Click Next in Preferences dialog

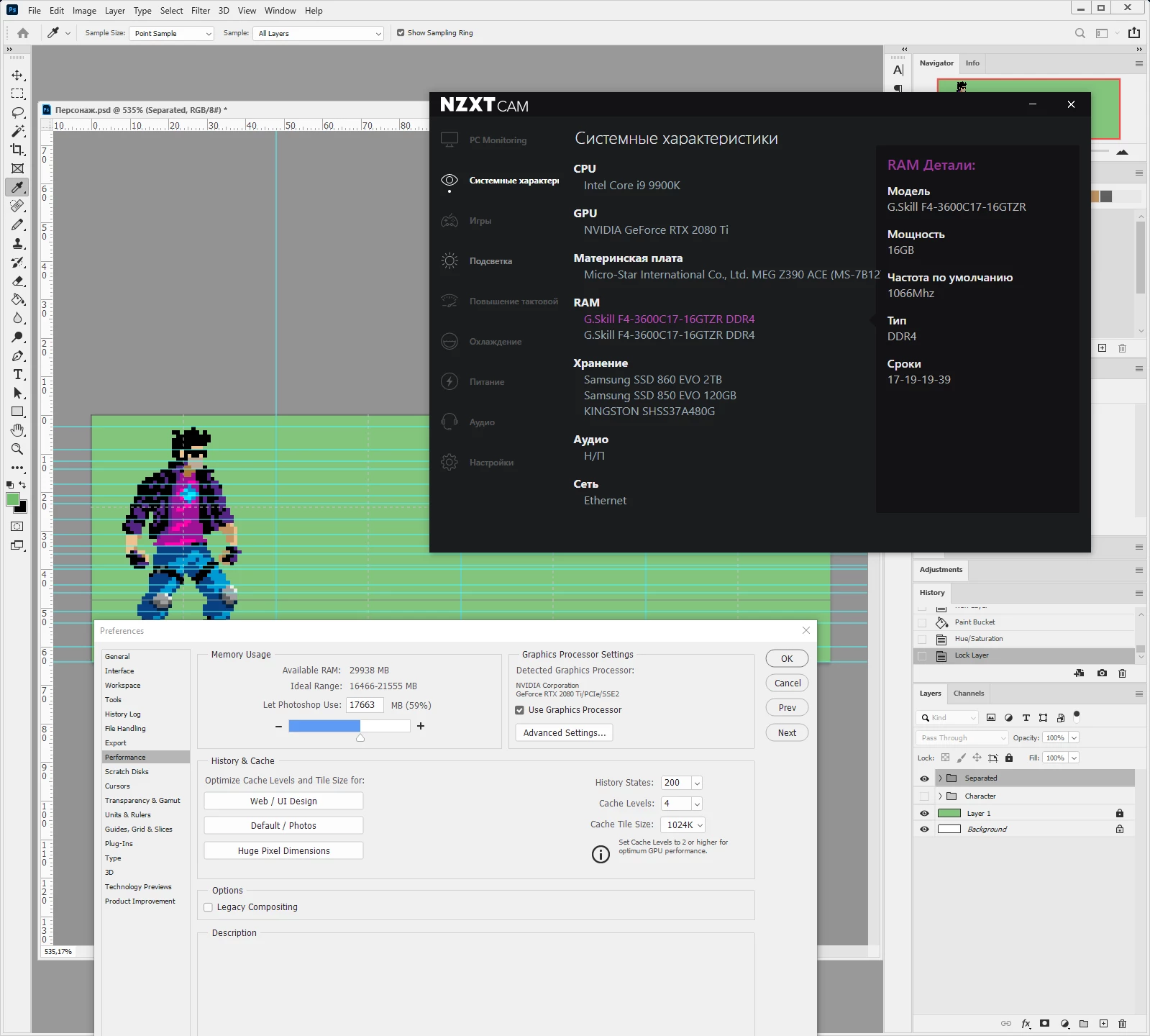787,733
